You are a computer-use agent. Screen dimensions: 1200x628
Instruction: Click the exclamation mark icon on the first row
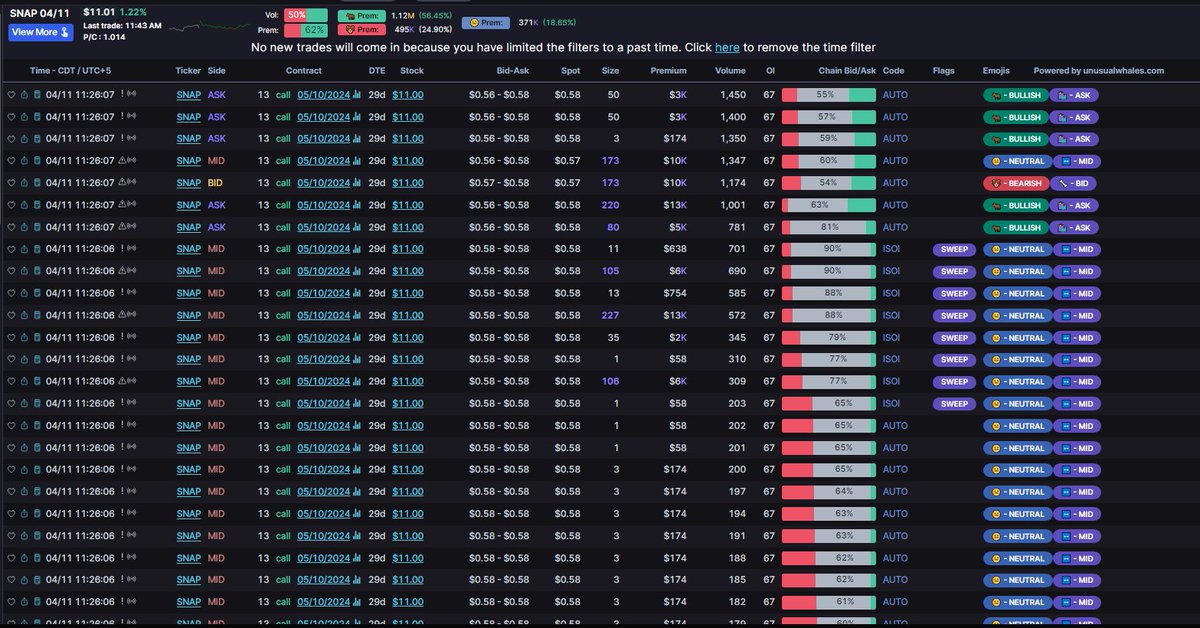coord(121,93)
